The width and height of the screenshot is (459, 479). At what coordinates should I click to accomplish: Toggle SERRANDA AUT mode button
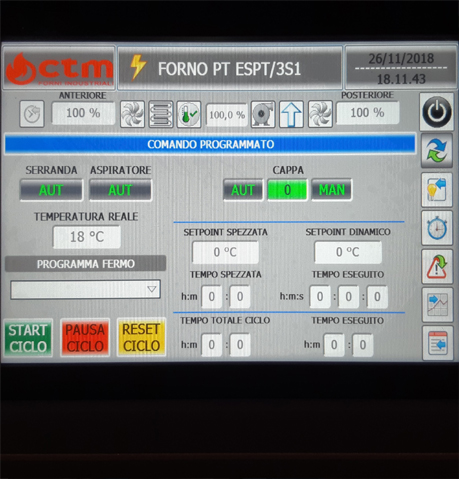pos(51,190)
